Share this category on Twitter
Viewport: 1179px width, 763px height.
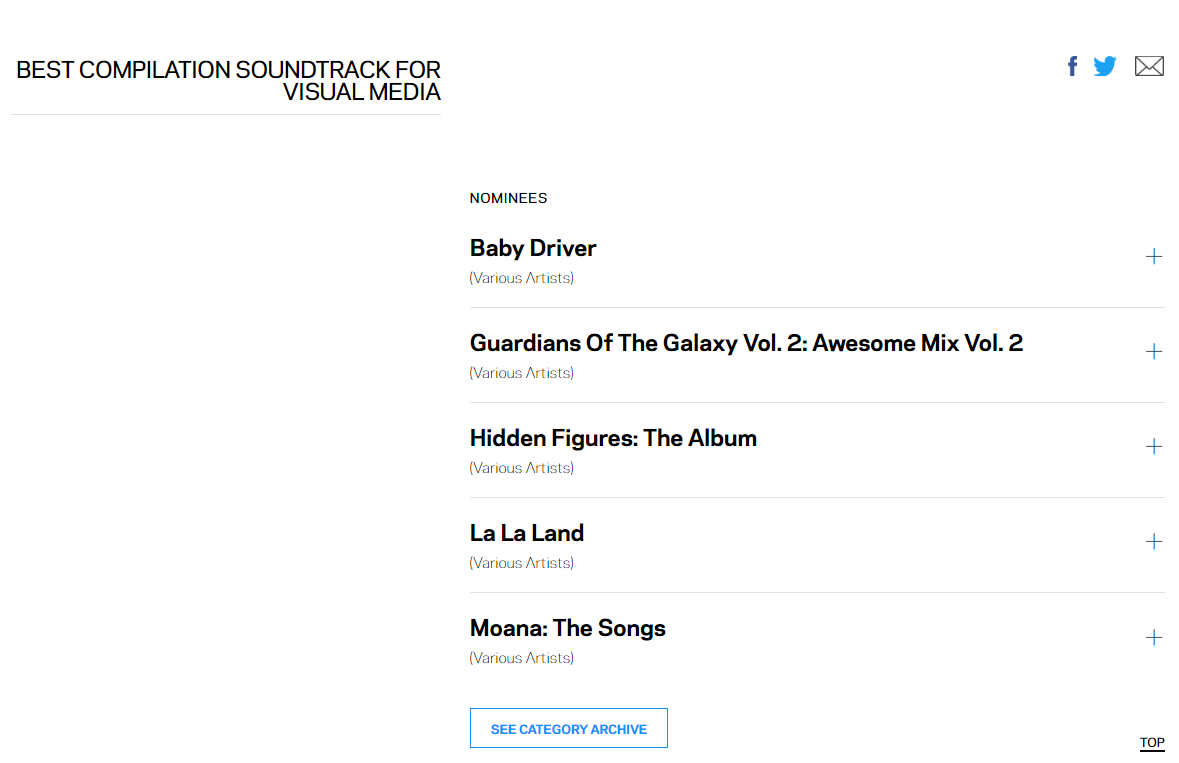click(1105, 66)
